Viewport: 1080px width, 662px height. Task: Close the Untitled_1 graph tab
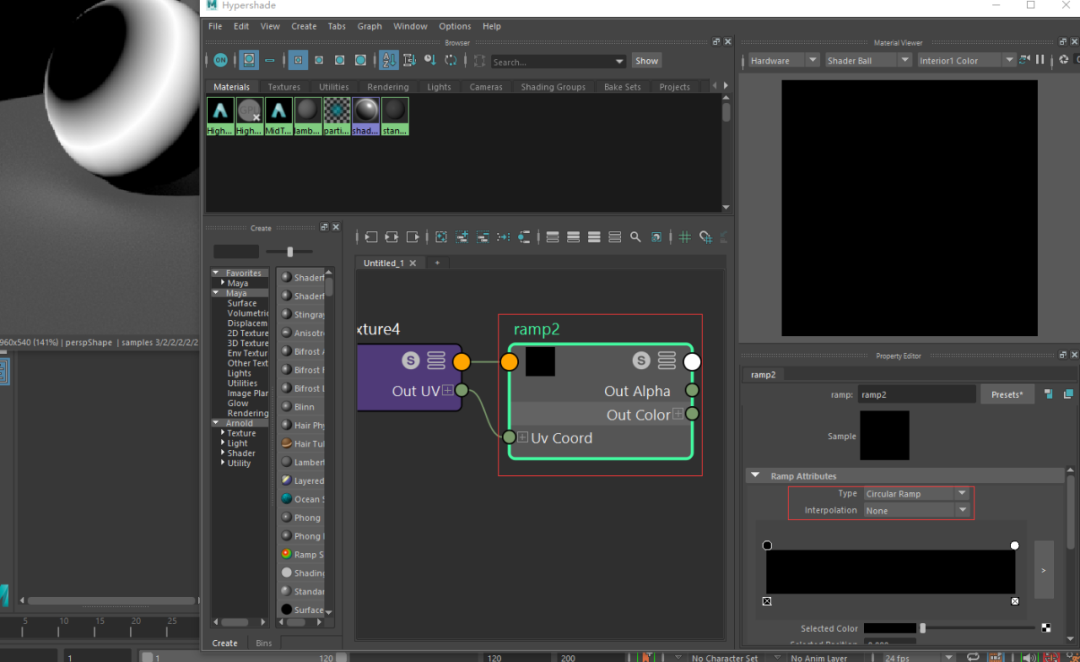click(x=413, y=263)
